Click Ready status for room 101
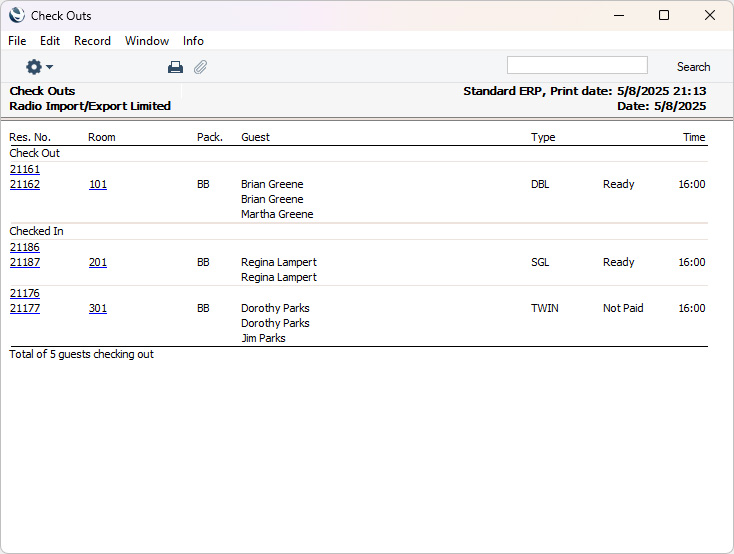The height and width of the screenshot is (554, 734). (x=618, y=184)
